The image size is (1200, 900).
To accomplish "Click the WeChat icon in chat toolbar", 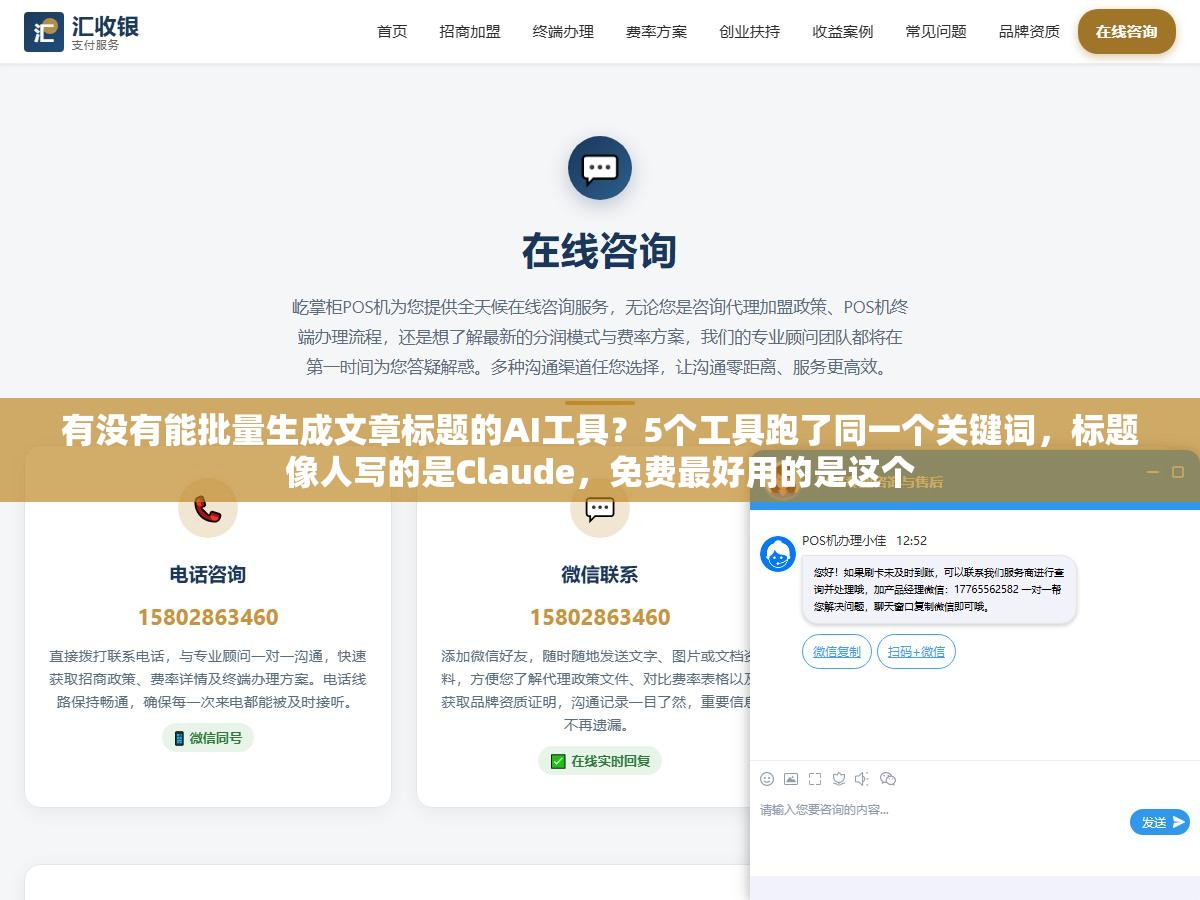I will (x=888, y=779).
